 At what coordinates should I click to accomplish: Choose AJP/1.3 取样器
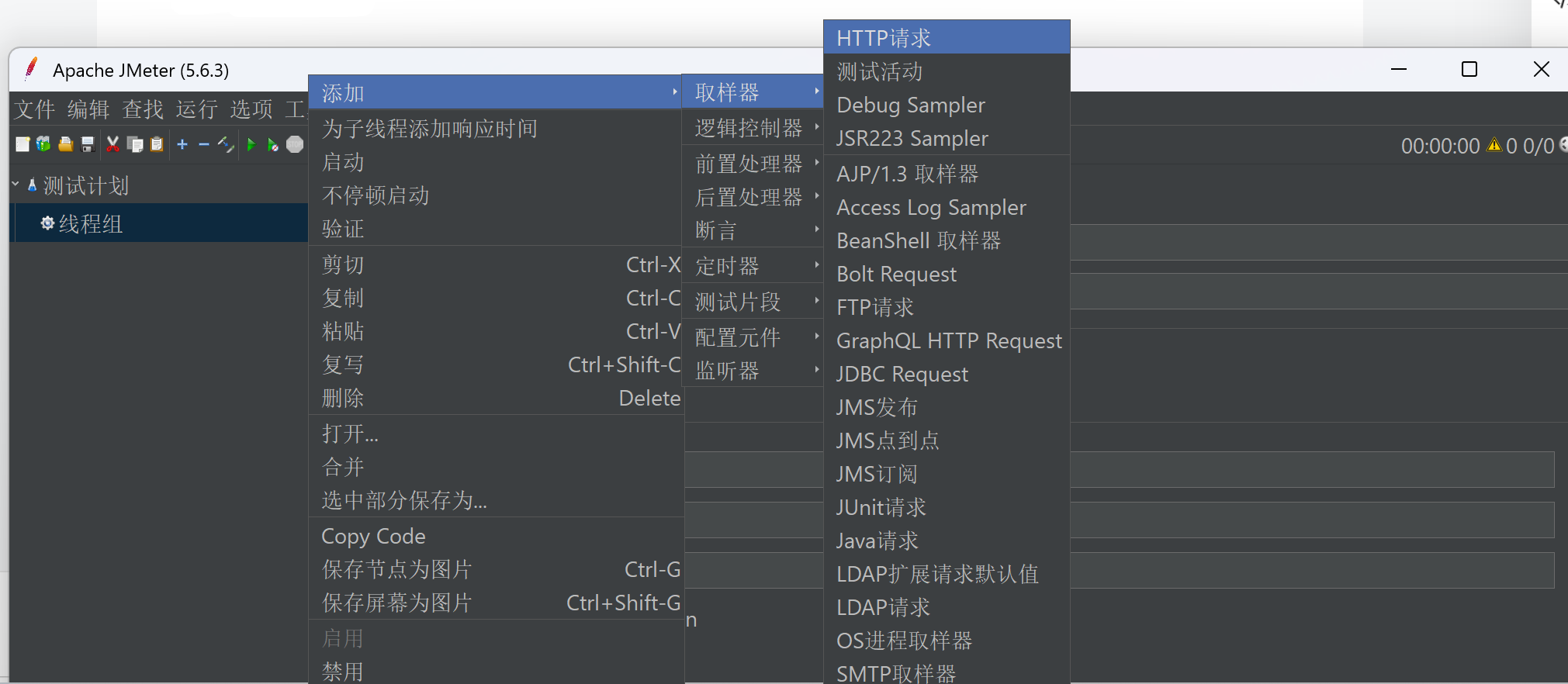(947, 174)
